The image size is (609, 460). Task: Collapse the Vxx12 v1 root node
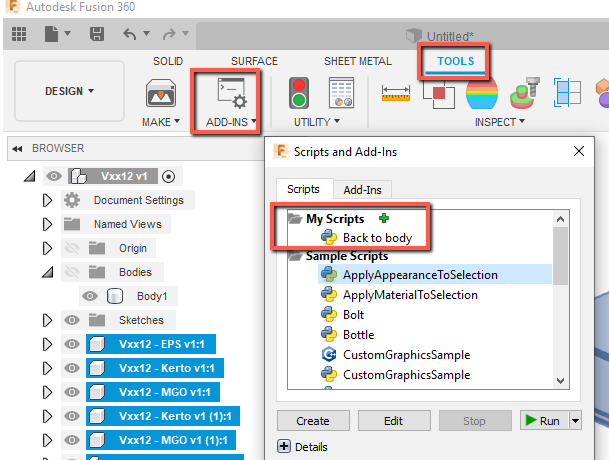point(30,176)
